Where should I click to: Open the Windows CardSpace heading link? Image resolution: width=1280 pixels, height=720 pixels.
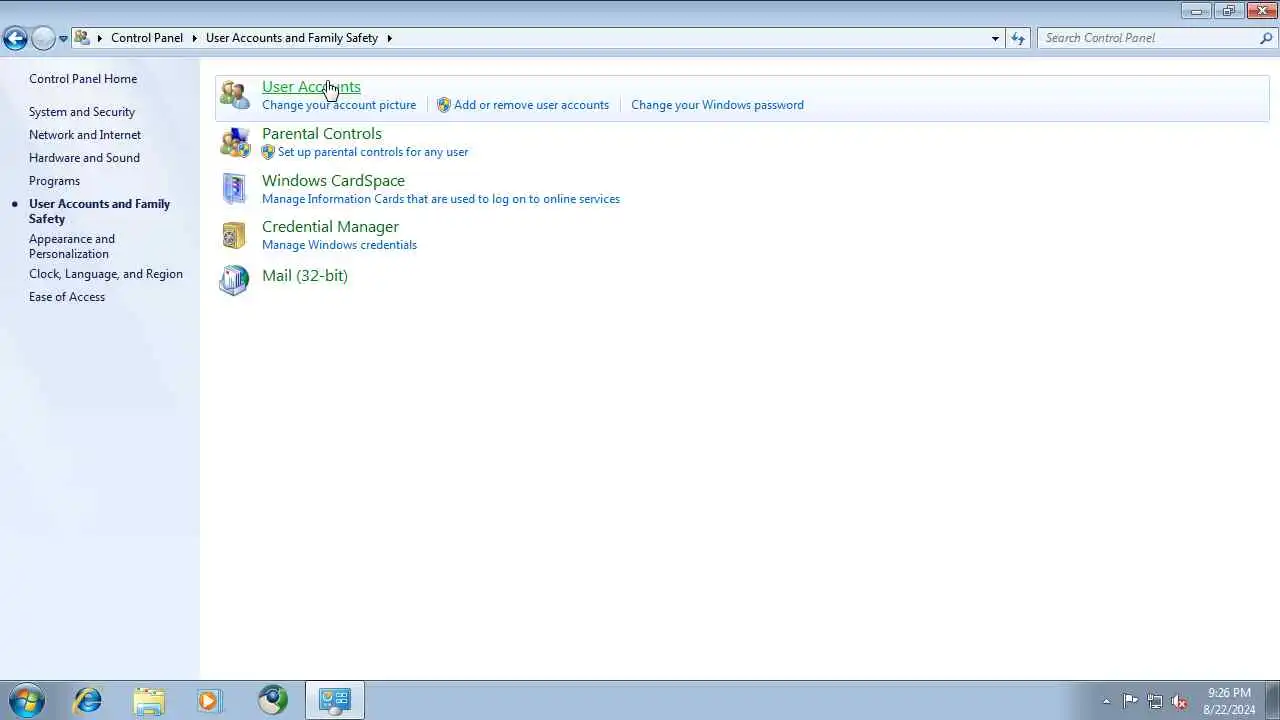click(333, 181)
